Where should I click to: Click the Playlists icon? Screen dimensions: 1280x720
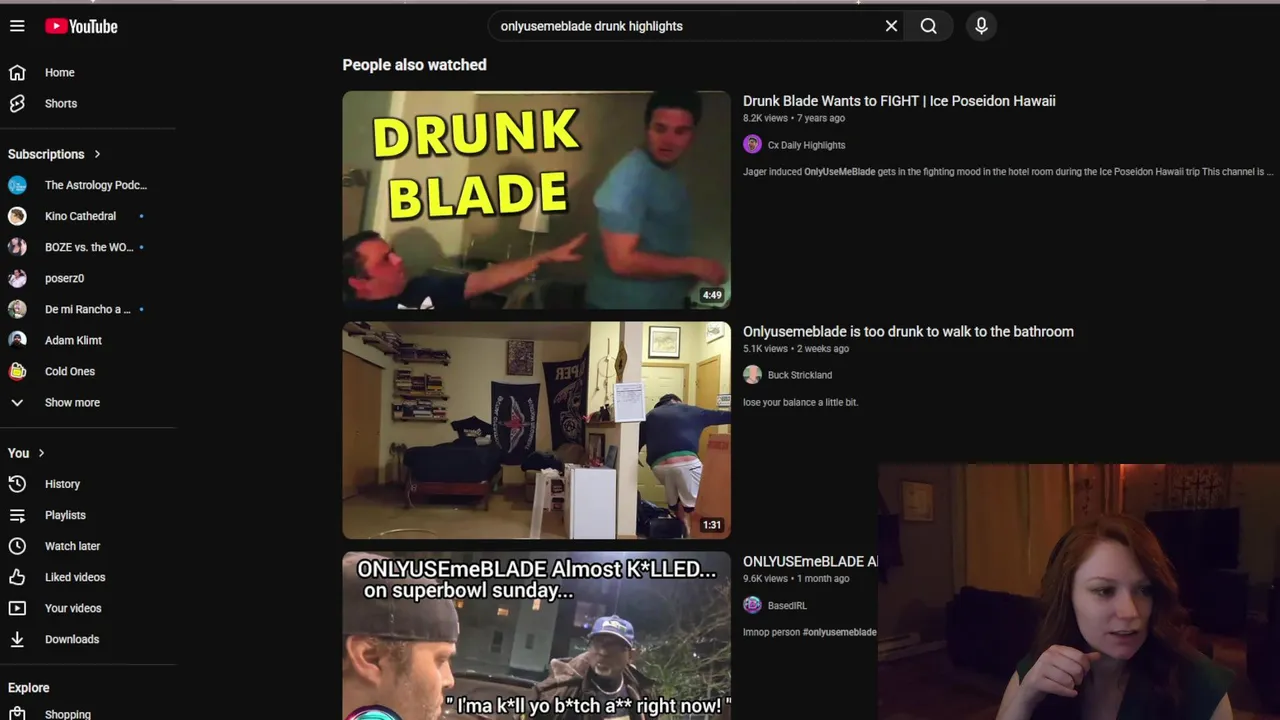point(17,515)
